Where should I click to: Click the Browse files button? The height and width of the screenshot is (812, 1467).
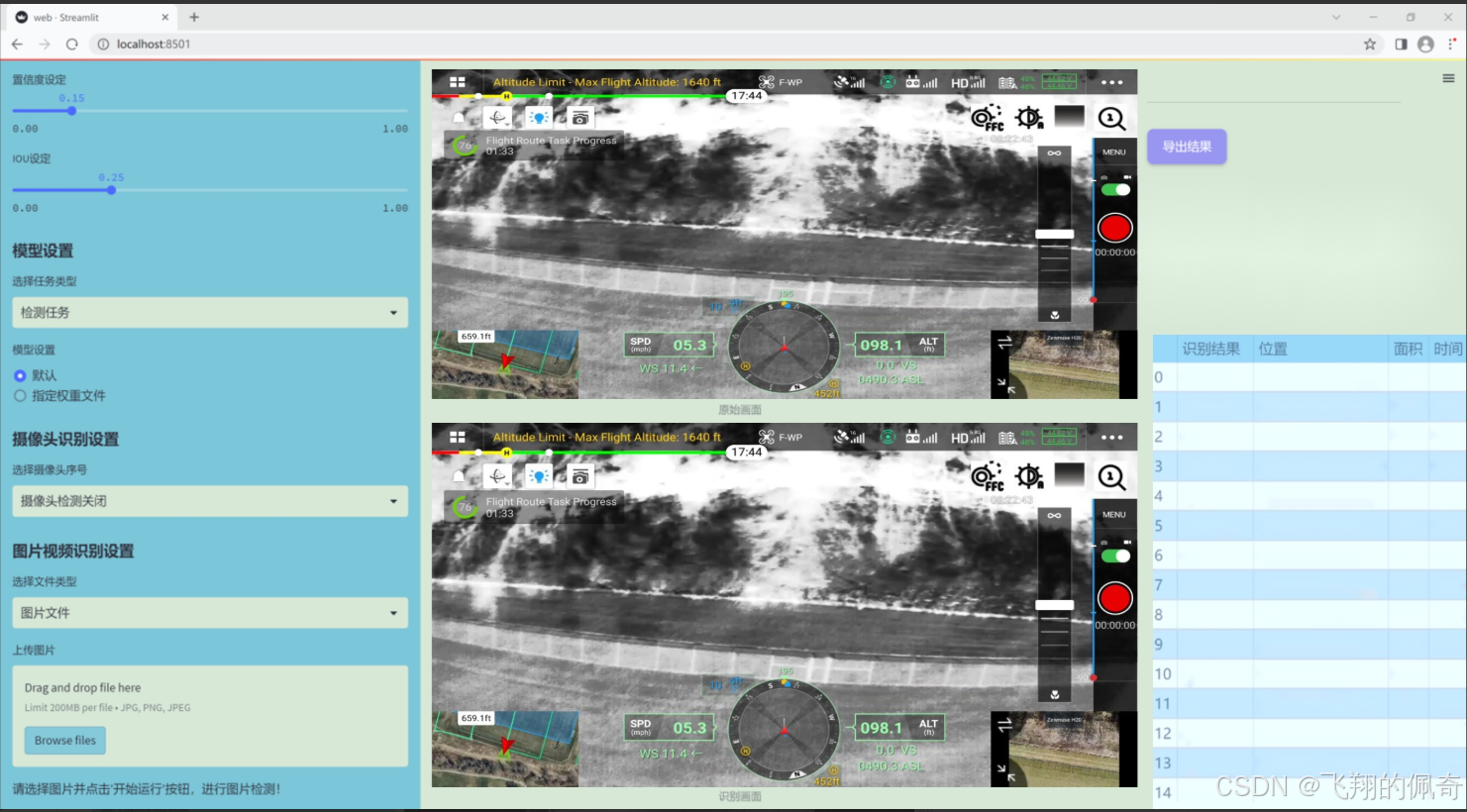(x=65, y=741)
